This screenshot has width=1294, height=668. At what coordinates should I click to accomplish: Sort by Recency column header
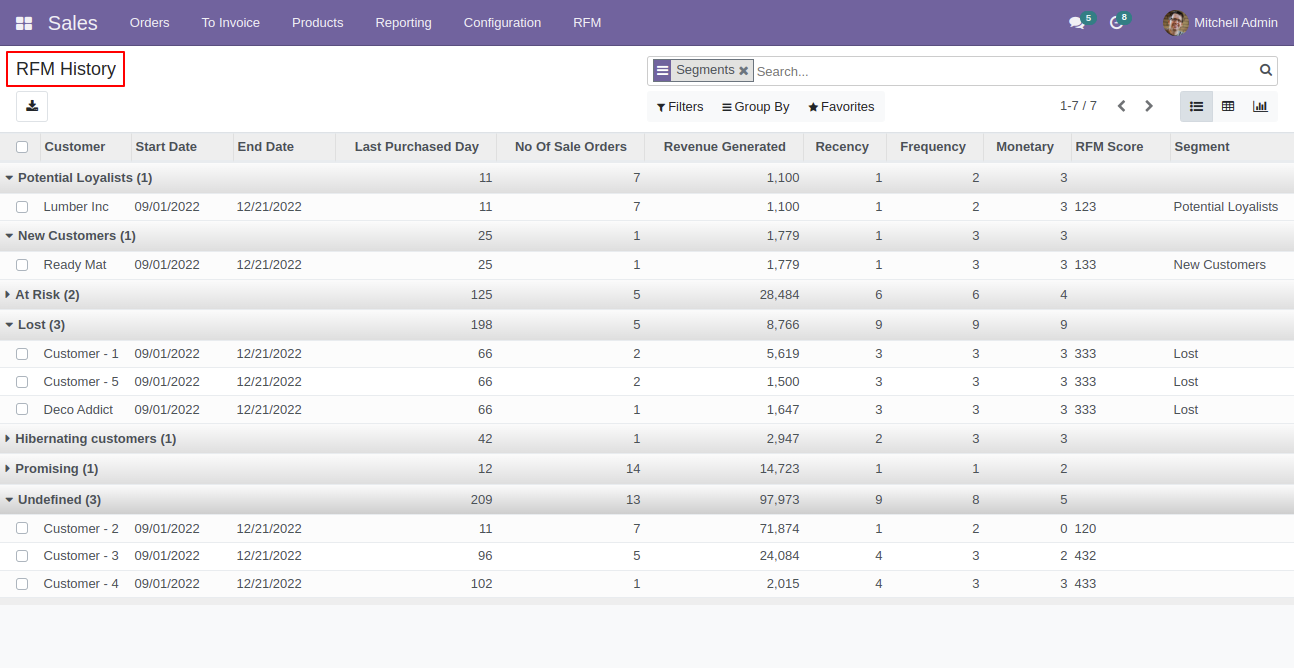point(844,147)
